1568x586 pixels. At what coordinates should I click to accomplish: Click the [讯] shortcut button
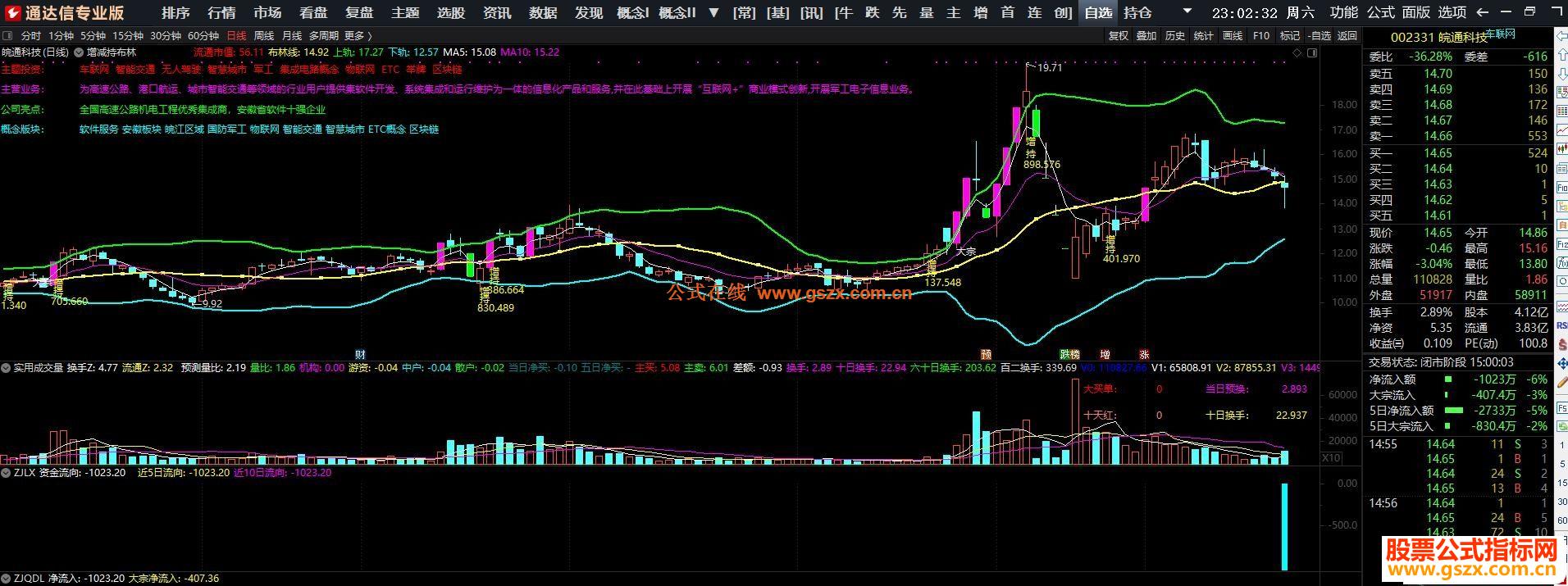(x=811, y=13)
